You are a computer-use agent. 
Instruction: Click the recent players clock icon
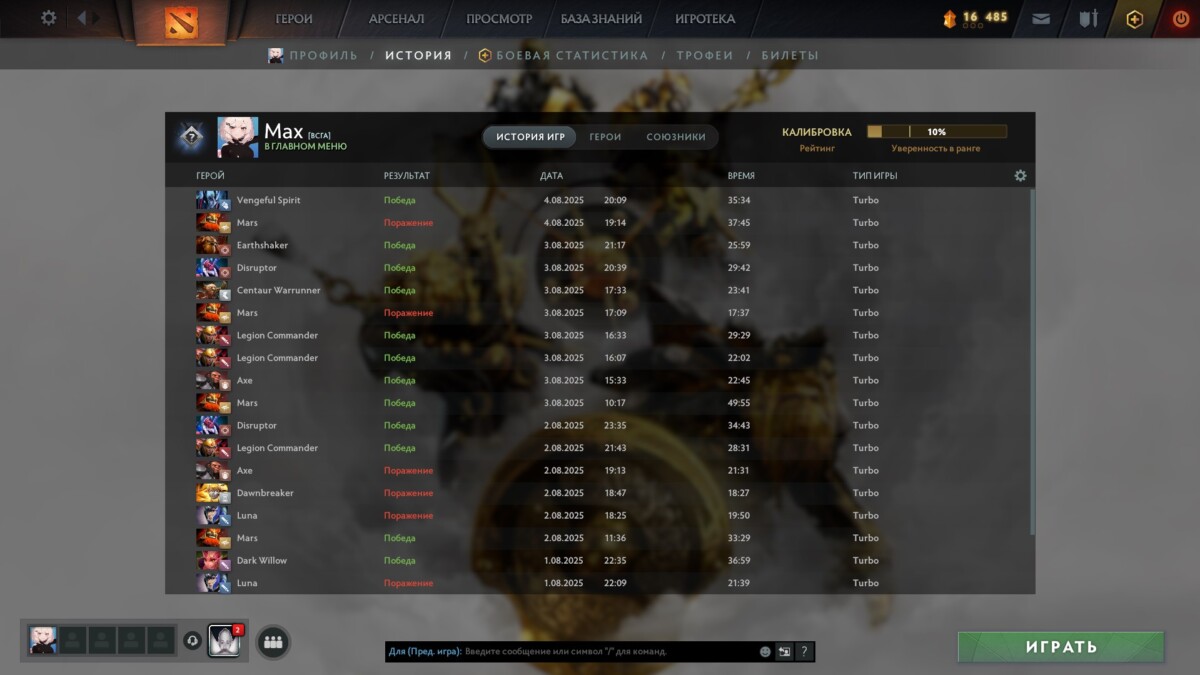tap(192, 642)
